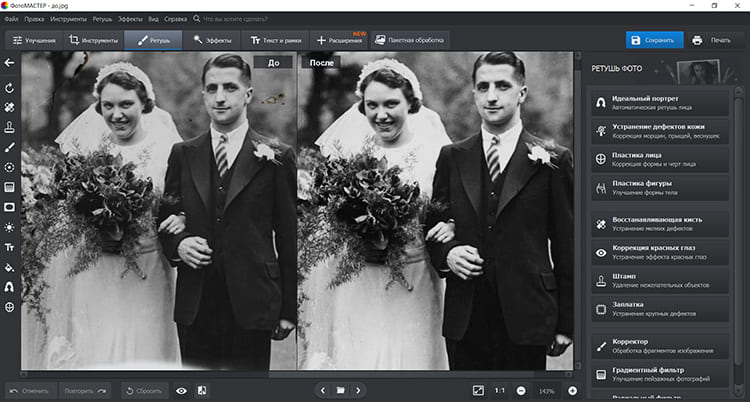The image size is (750, 402).
Task: Open the Расширения tab marked NEW
Action: [x=339, y=40]
